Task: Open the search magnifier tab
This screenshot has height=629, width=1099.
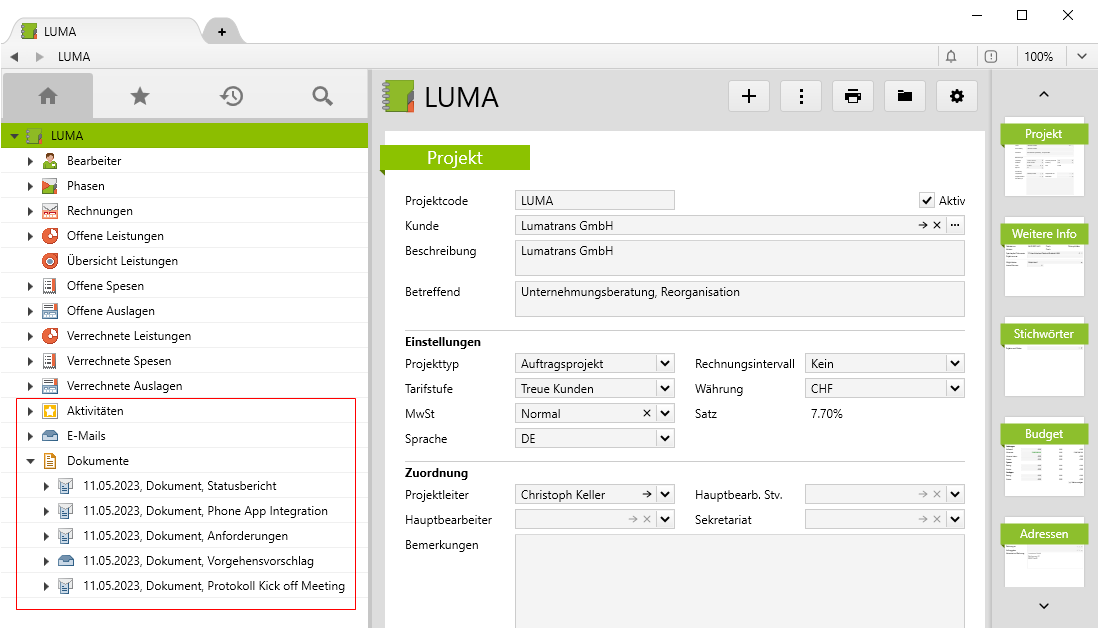Action: 322,96
